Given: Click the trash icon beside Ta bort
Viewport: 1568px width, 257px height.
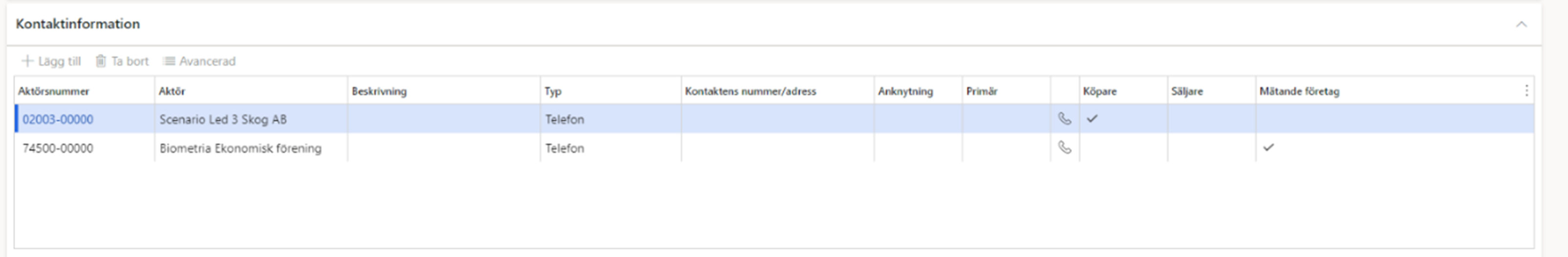Looking at the screenshot, I should [101, 61].
